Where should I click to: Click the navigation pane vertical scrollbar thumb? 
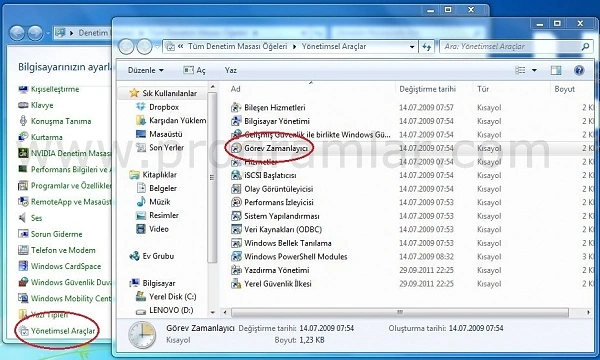click(212, 177)
